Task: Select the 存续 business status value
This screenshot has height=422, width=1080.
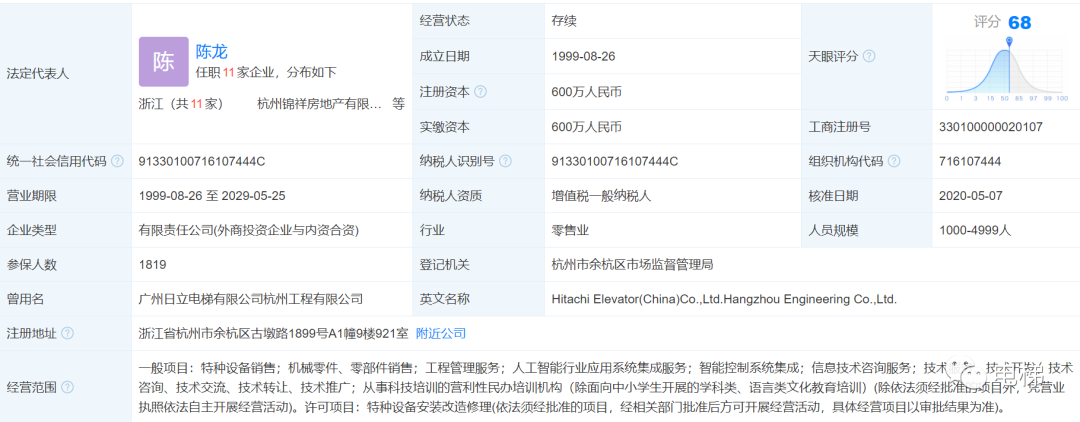Action: [x=563, y=21]
